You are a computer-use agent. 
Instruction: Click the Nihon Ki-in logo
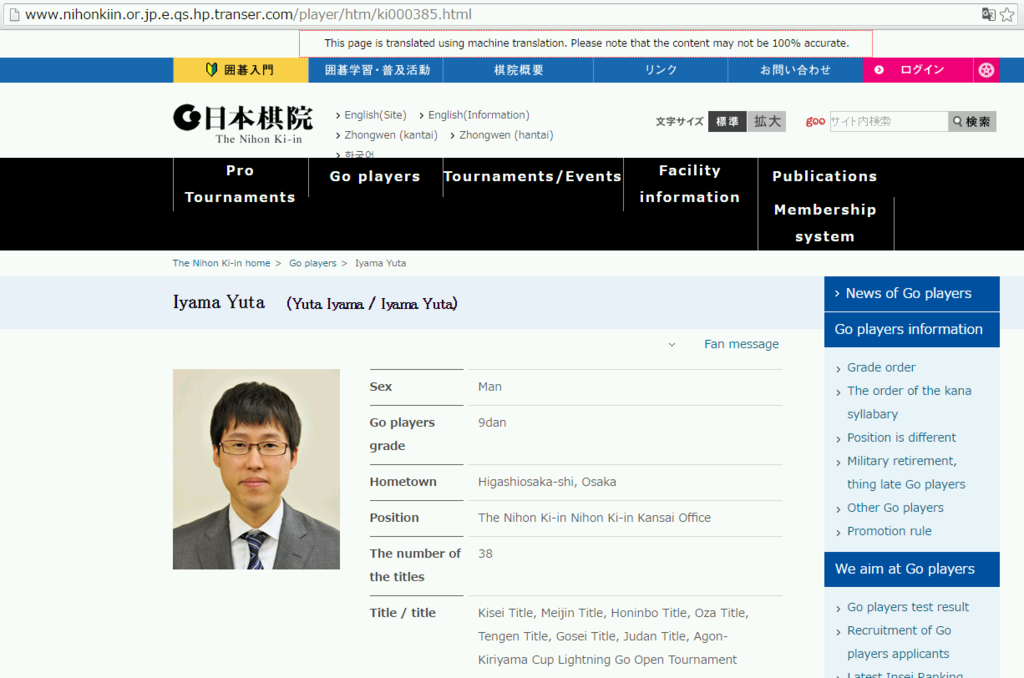pyautogui.click(x=243, y=123)
